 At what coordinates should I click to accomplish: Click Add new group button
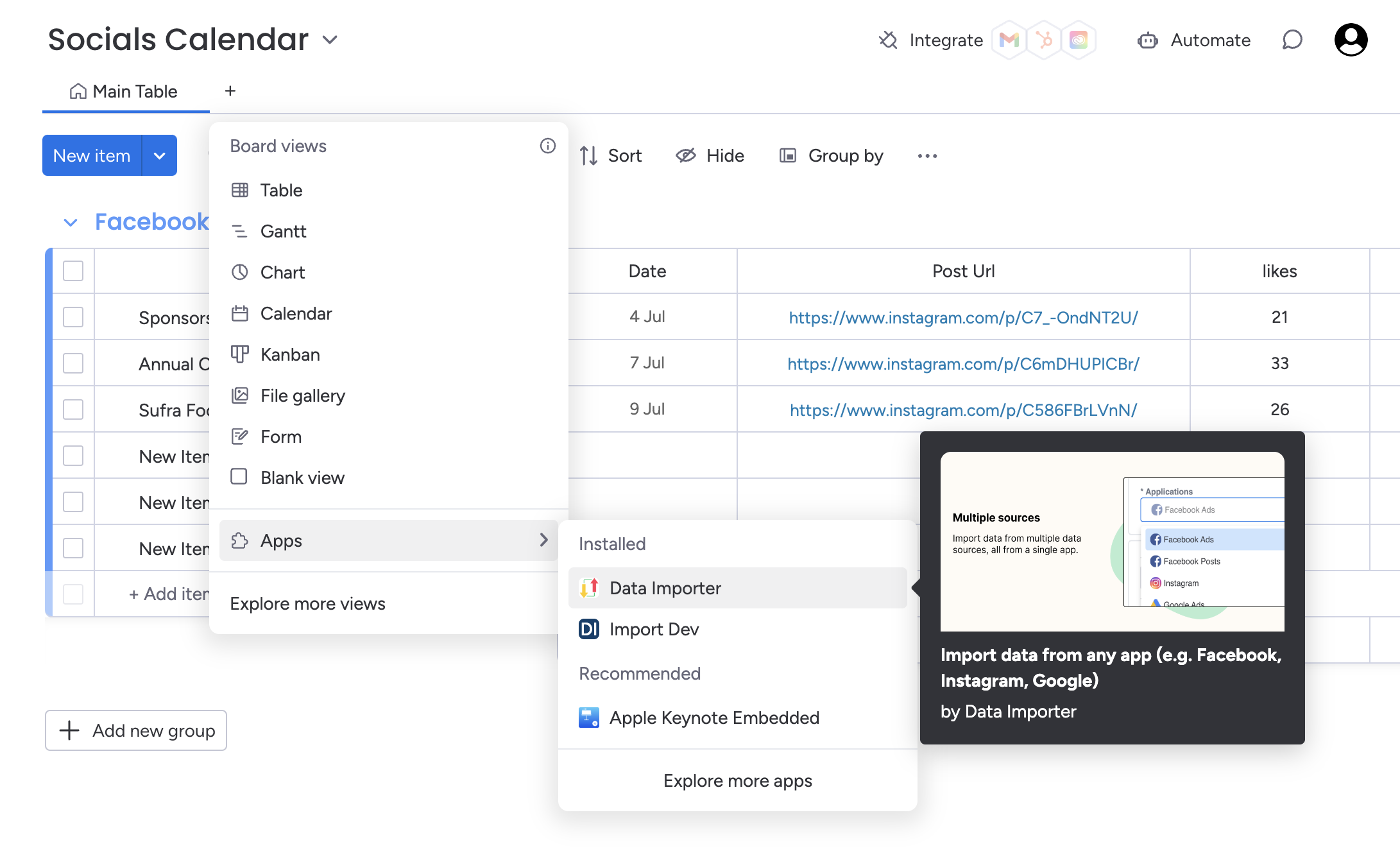coord(136,730)
